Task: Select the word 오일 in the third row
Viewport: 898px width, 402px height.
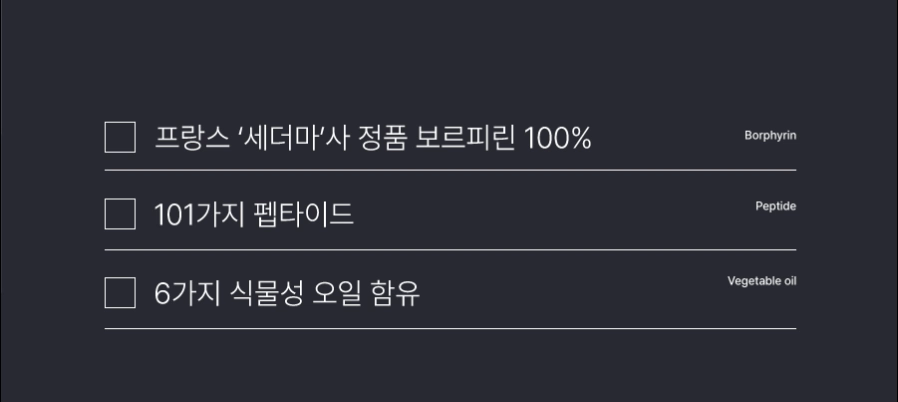Action: click(x=340, y=294)
